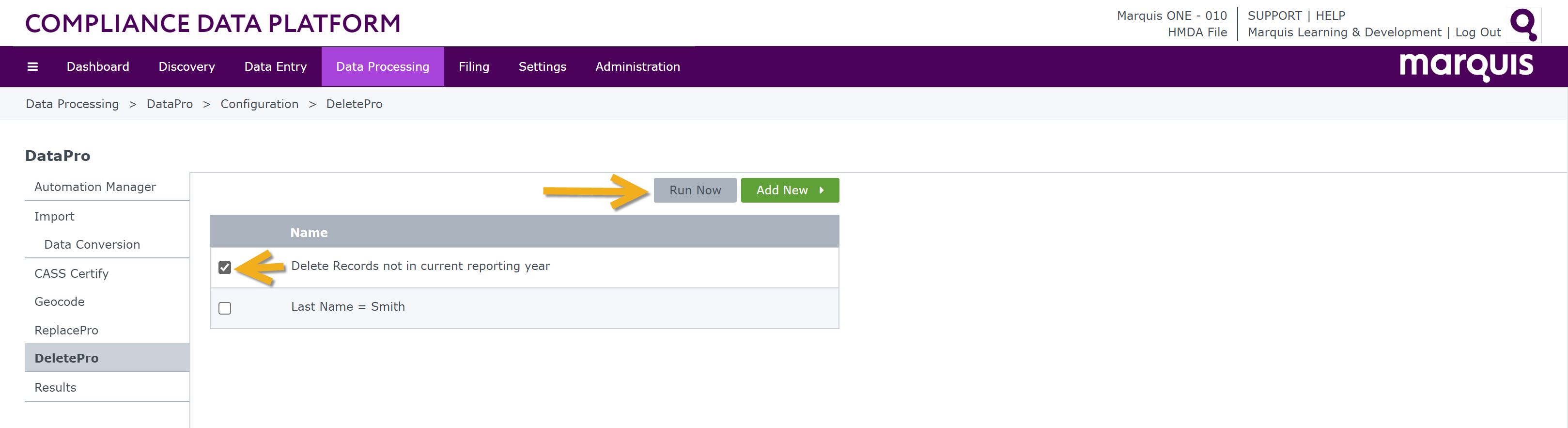Screen dimensions: 1568x428
Task: Check the Last Name = Smith checkbox
Action: pyautogui.click(x=225, y=308)
